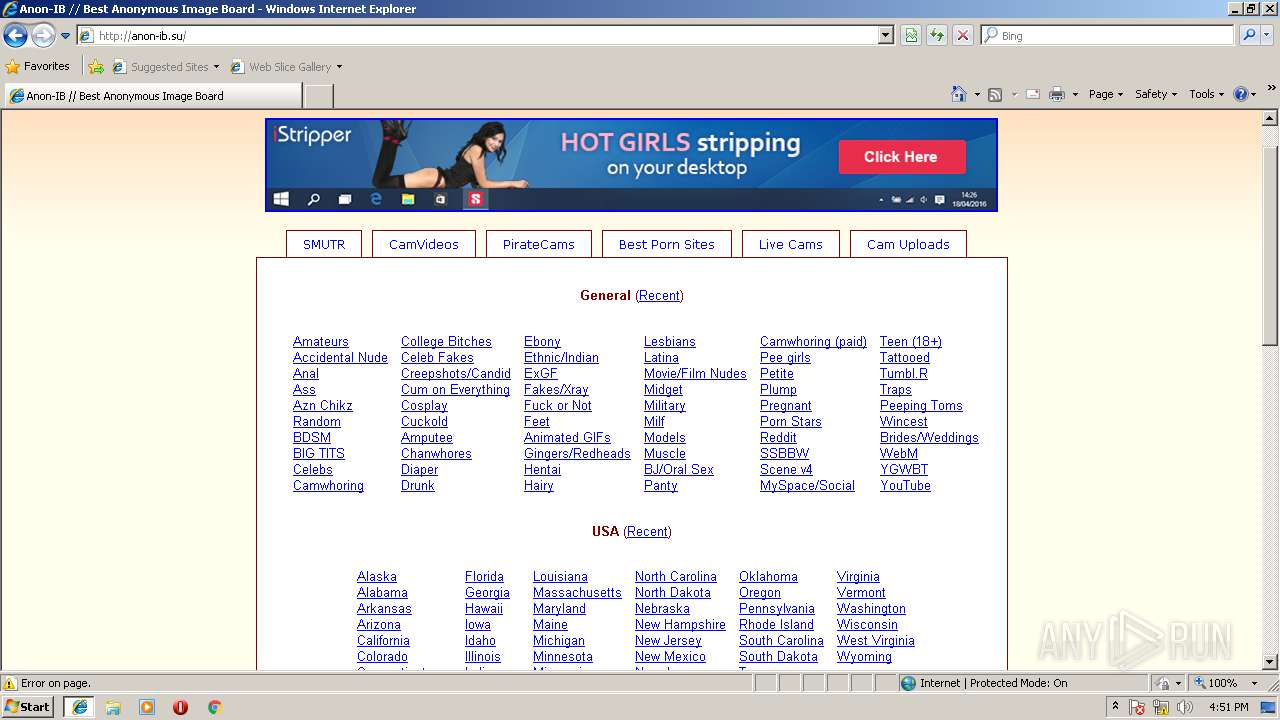Open the Recent link beside General

coord(659,296)
